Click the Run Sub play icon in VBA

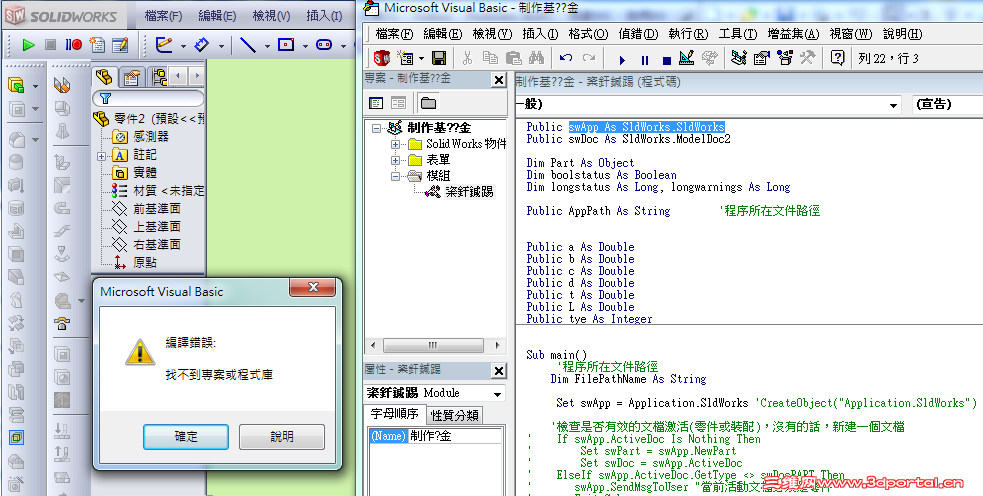tap(622, 60)
